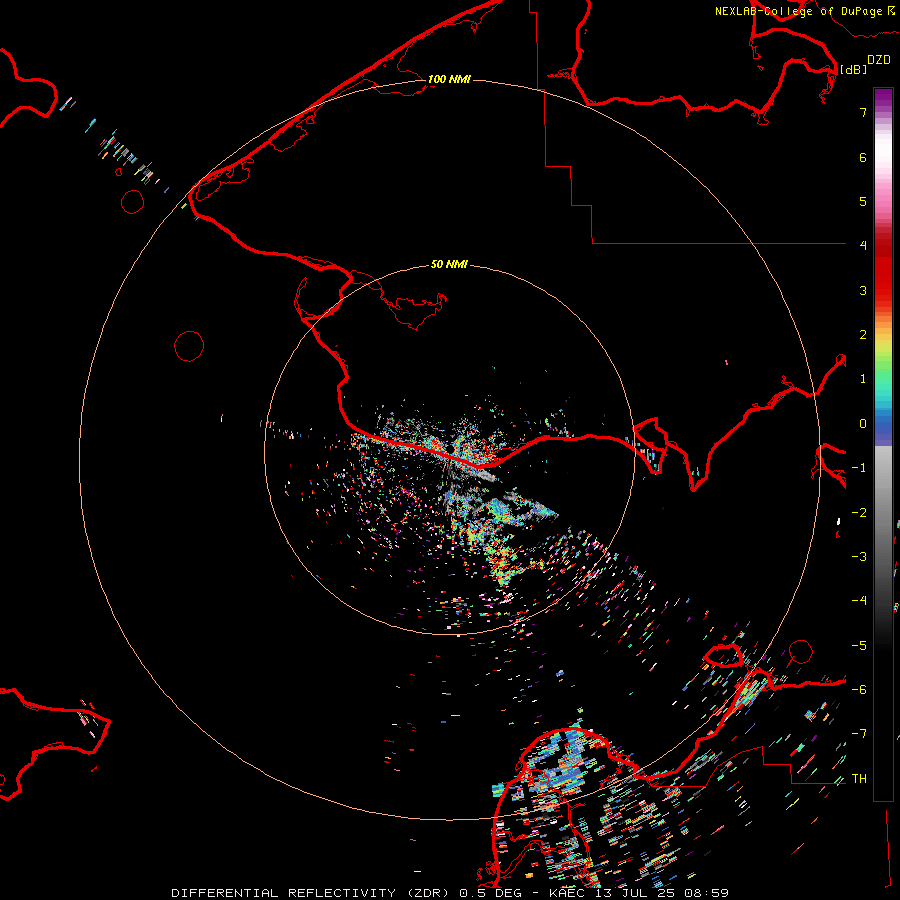The width and height of the screenshot is (900, 900).
Task: Click the -3 value on the scale
Action: click(859, 557)
